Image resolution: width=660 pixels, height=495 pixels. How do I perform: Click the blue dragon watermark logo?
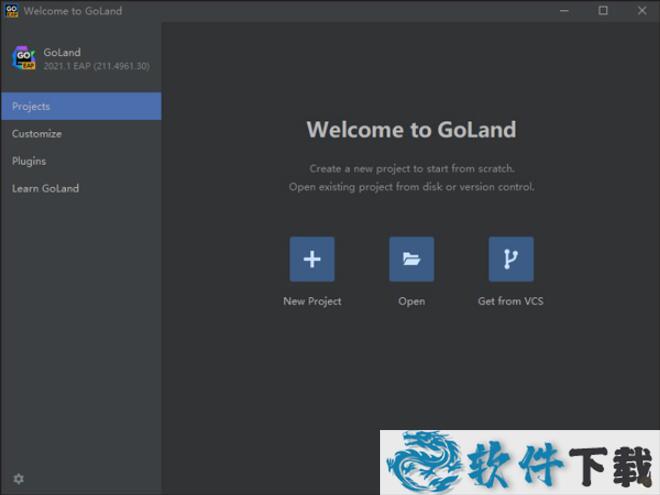click(427, 463)
